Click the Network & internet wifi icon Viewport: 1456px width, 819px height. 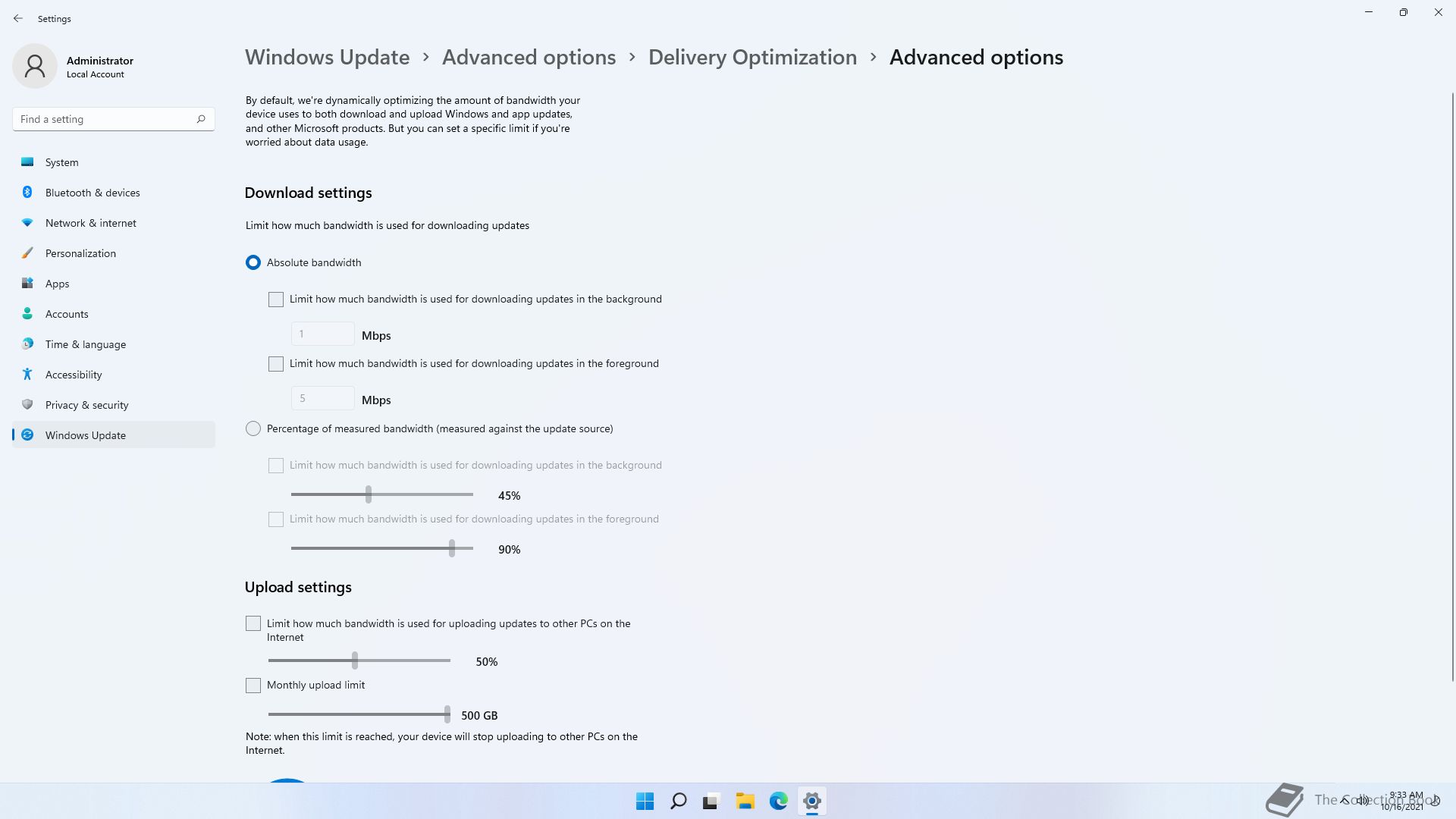point(27,223)
